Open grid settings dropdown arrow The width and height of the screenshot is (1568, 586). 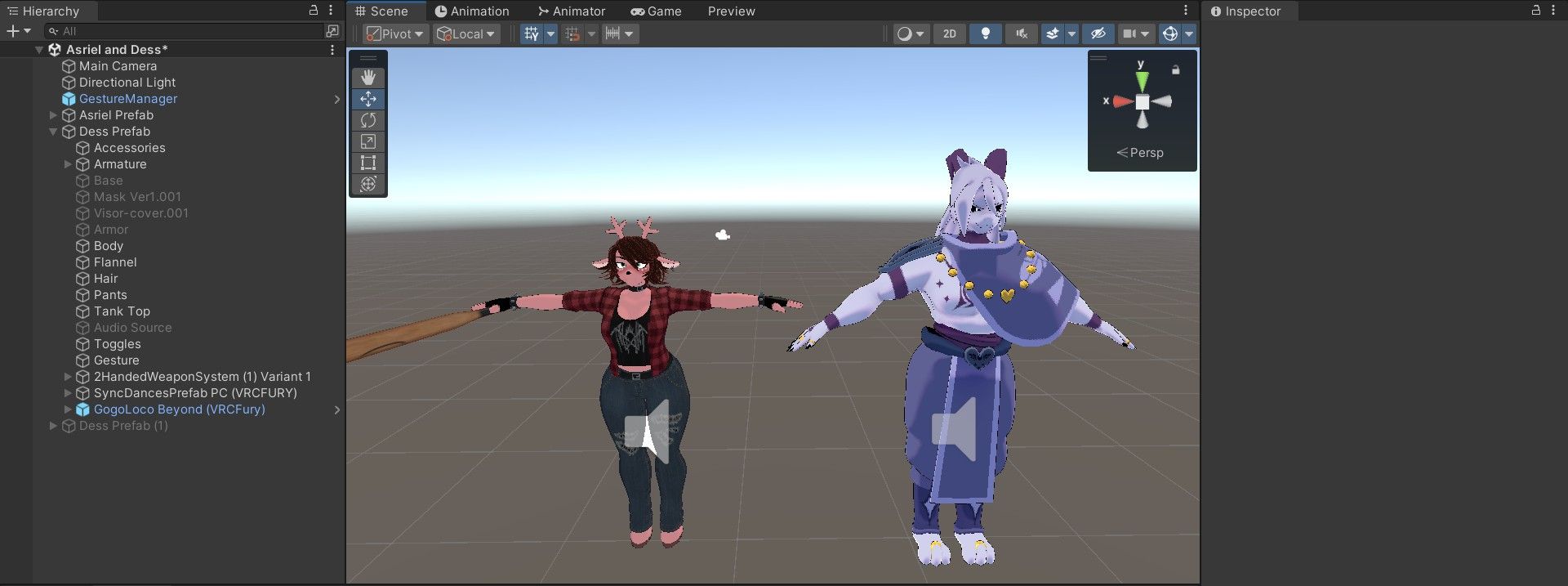[x=550, y=34]
